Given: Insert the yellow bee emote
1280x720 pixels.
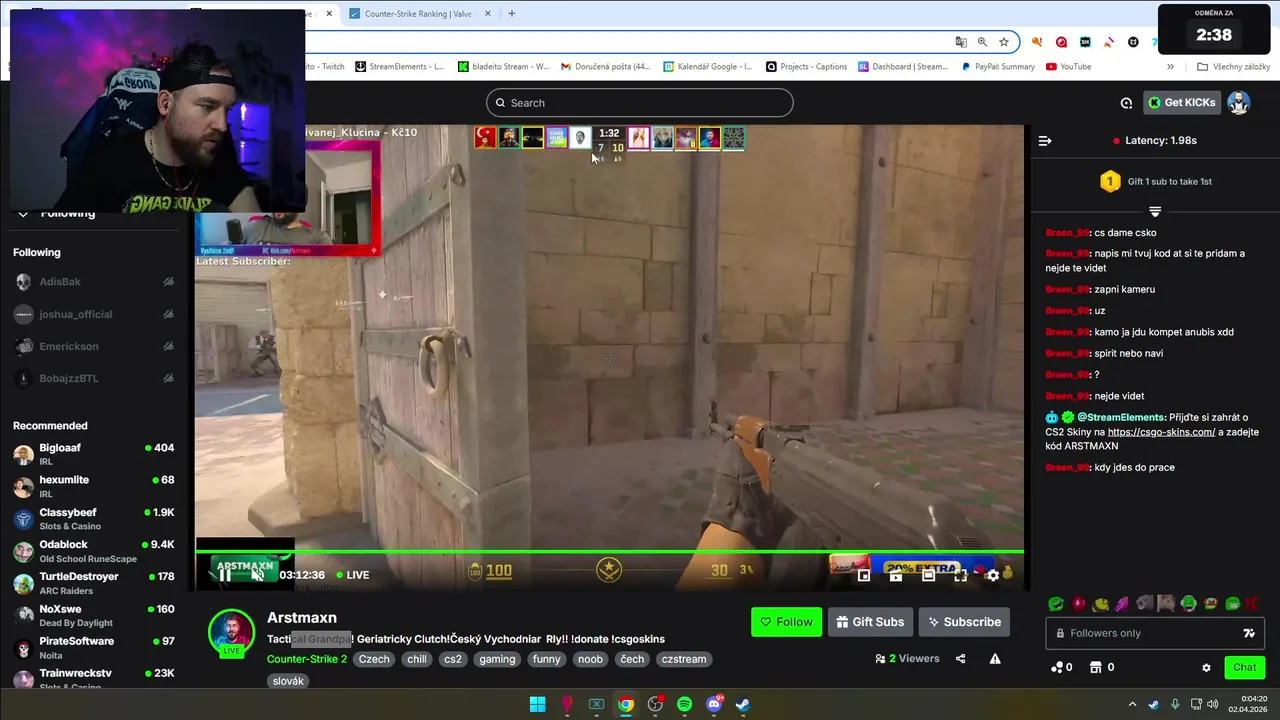Looking at the screenshot, I should pos(1101,604).
